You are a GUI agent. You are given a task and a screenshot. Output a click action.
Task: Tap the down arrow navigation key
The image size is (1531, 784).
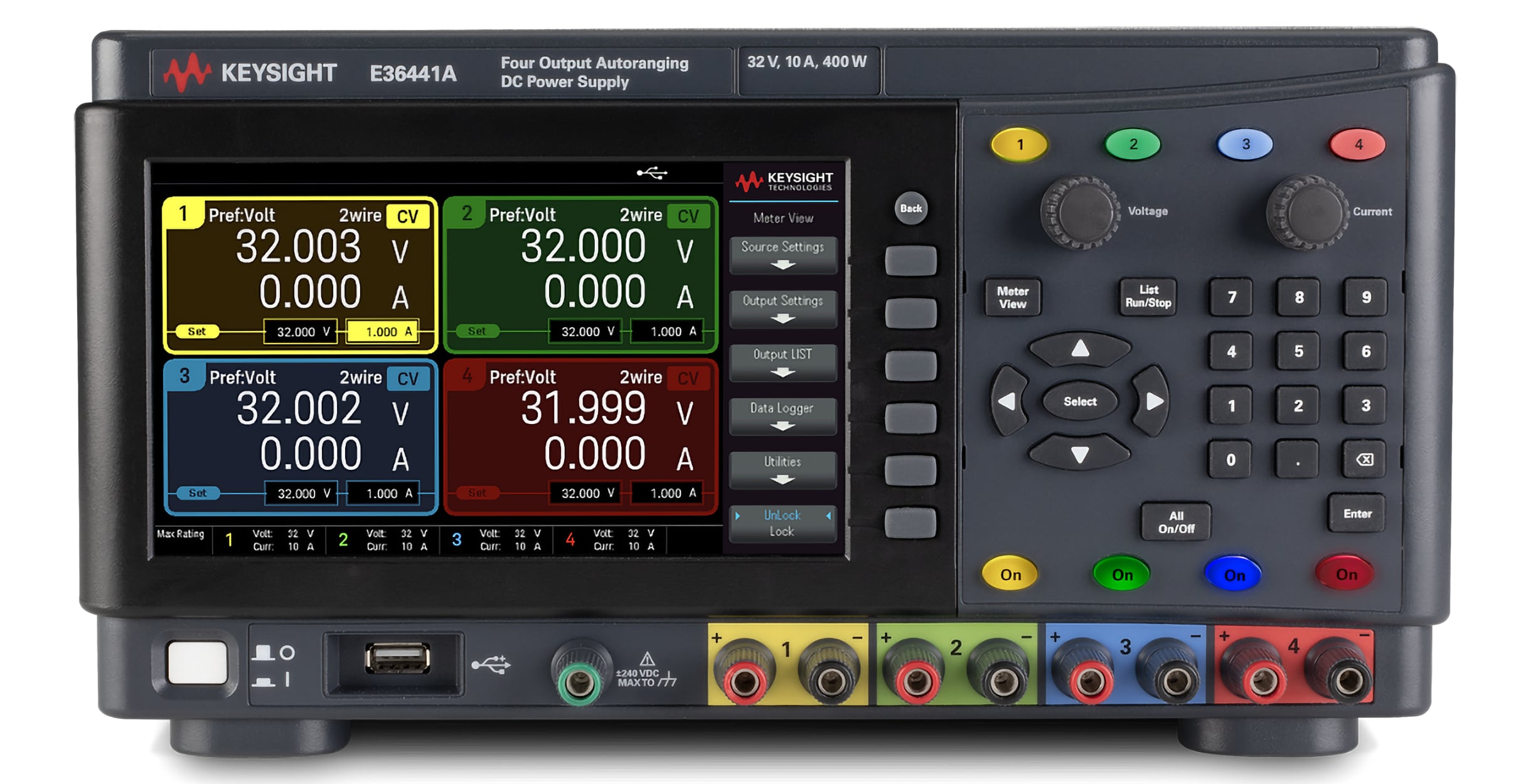1080,454
